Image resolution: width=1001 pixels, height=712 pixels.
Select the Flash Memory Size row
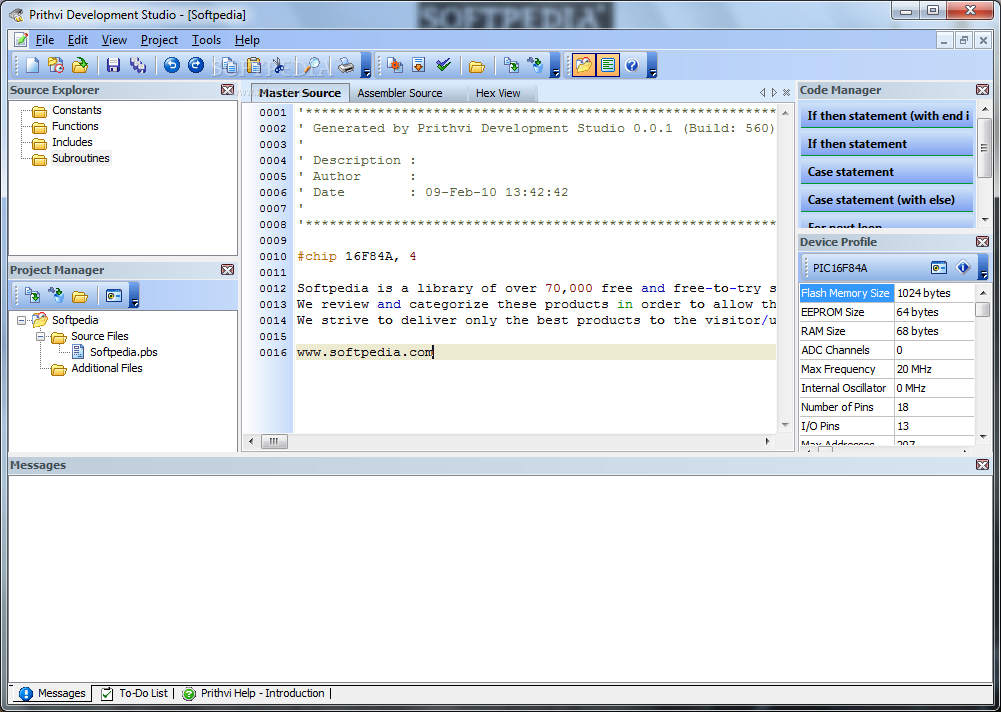pyautogui.click(x=887, y=293)
